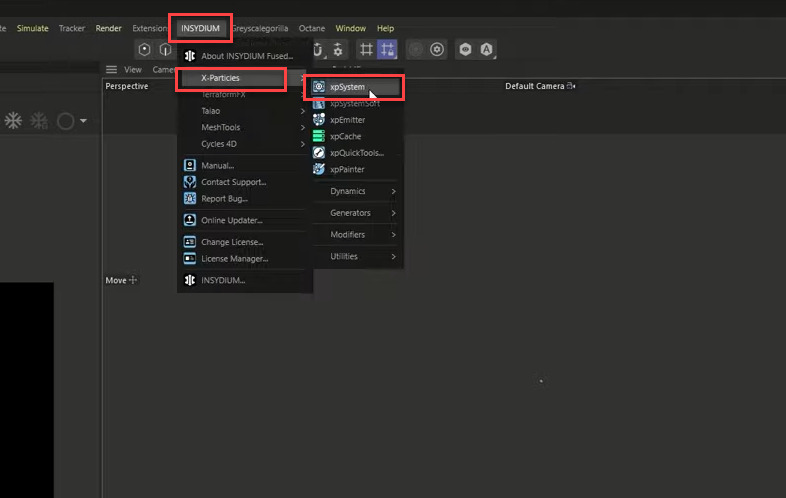The image size is (786, 498).
Task: Open the Window menu
Action: pos(350,28)
